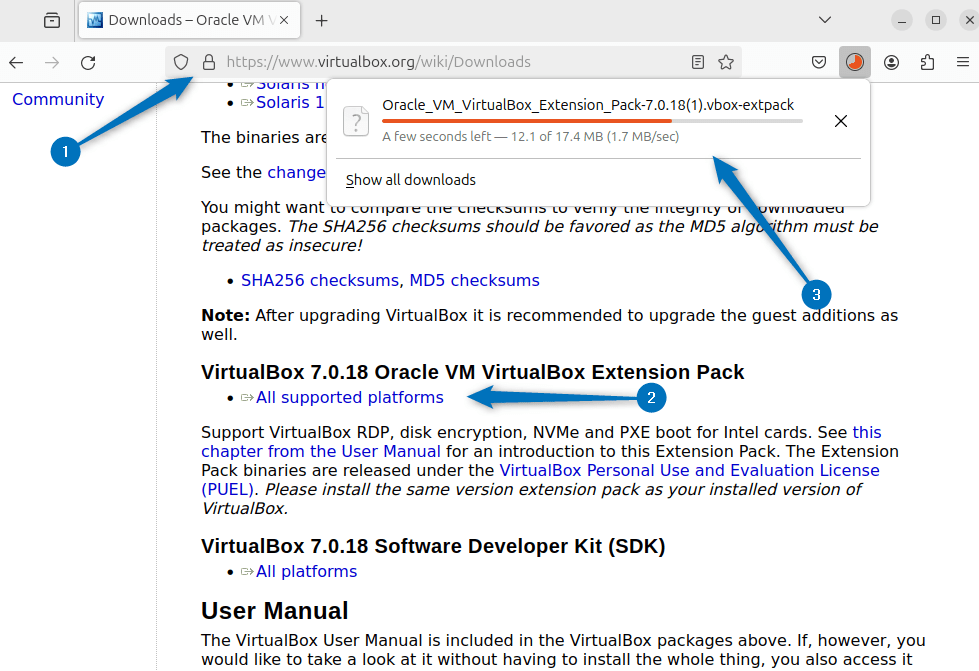Open the Firefox application hamburger menu

coord(962,62)
